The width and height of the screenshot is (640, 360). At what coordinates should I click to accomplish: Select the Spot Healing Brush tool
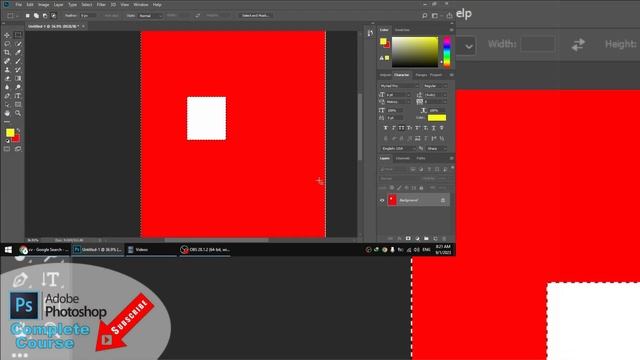(x=7, y=61)
